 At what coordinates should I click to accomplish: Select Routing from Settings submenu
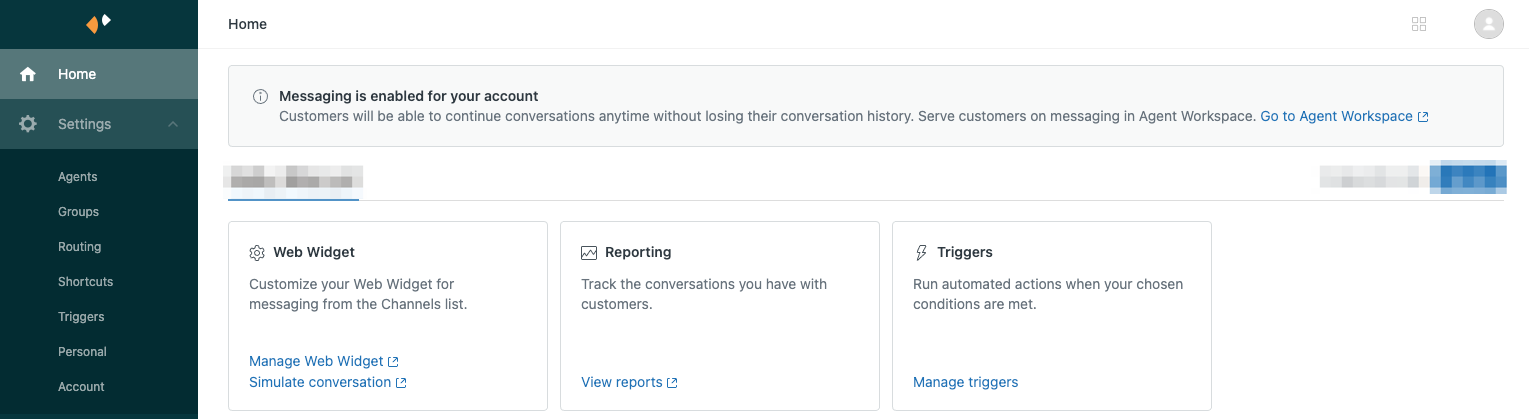coord(79,247)
